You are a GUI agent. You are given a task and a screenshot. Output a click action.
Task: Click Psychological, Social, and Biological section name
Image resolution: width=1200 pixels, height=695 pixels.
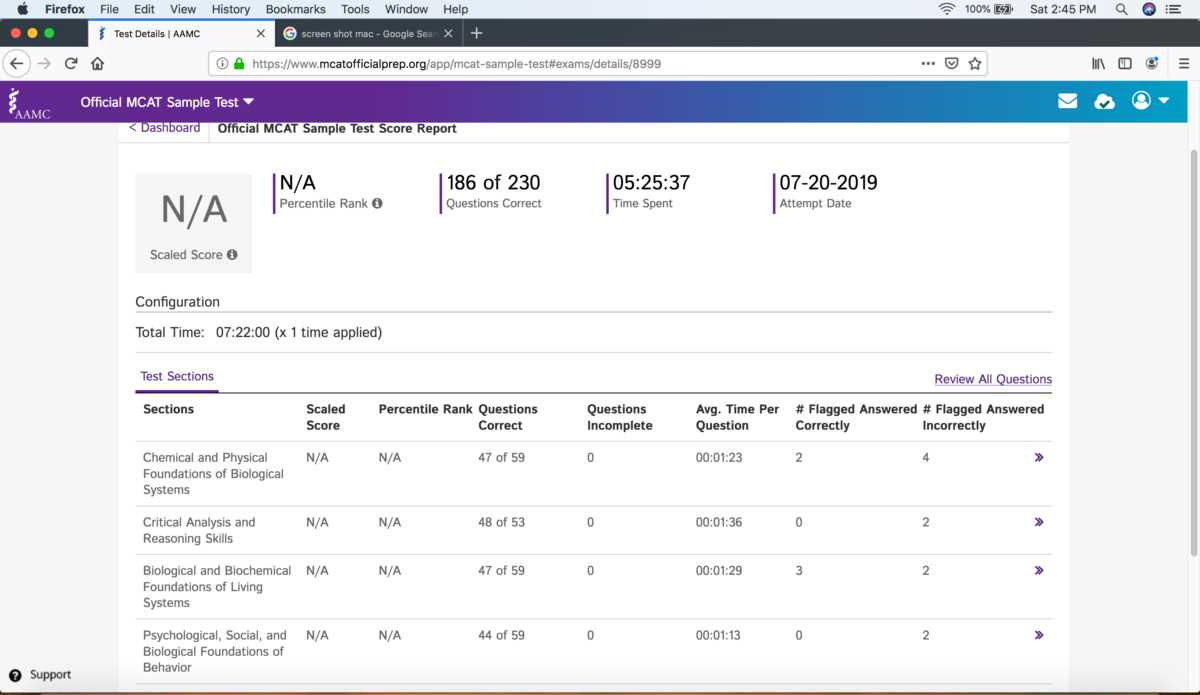click(x=215, y=651)
